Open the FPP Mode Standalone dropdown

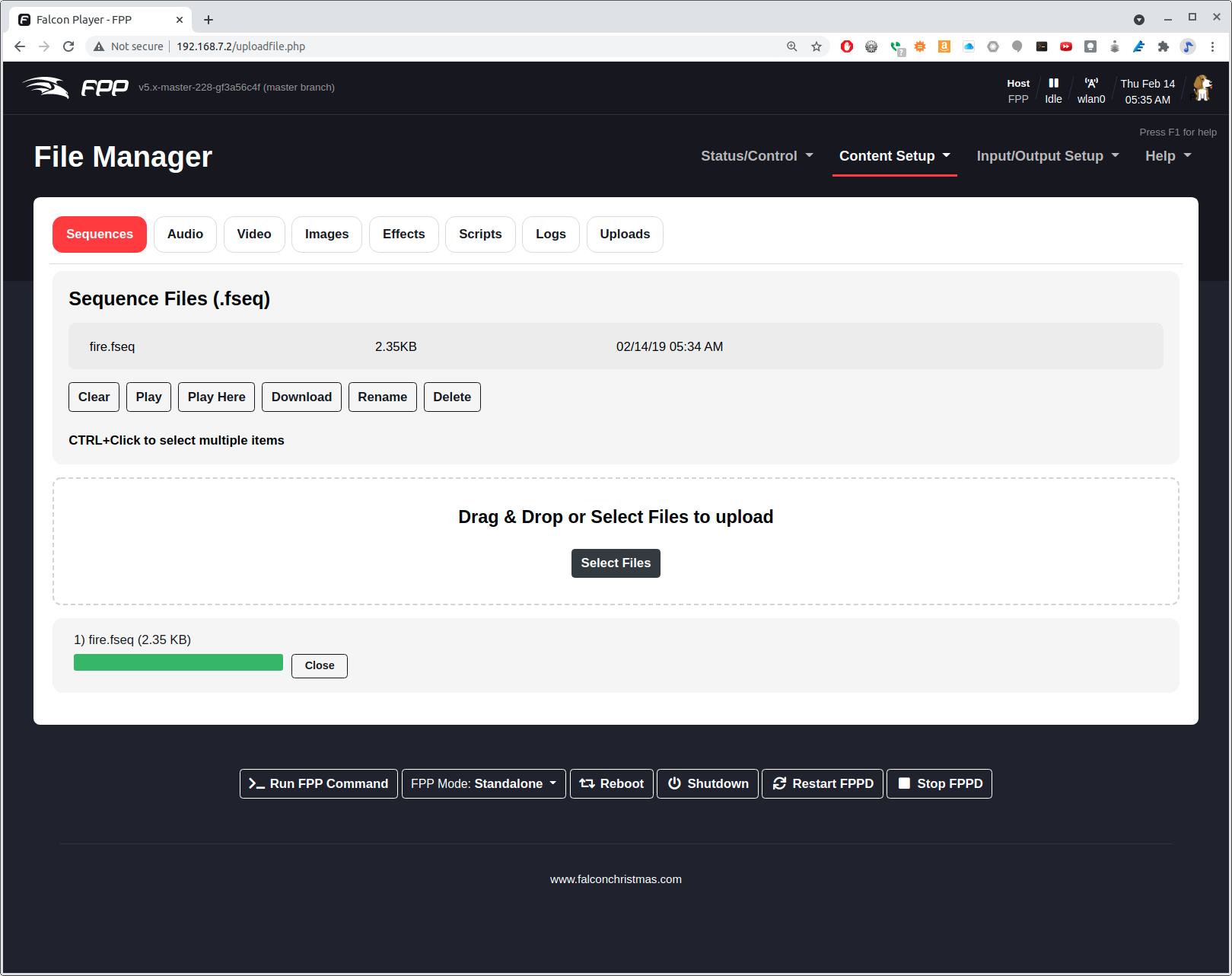point(483,783)
